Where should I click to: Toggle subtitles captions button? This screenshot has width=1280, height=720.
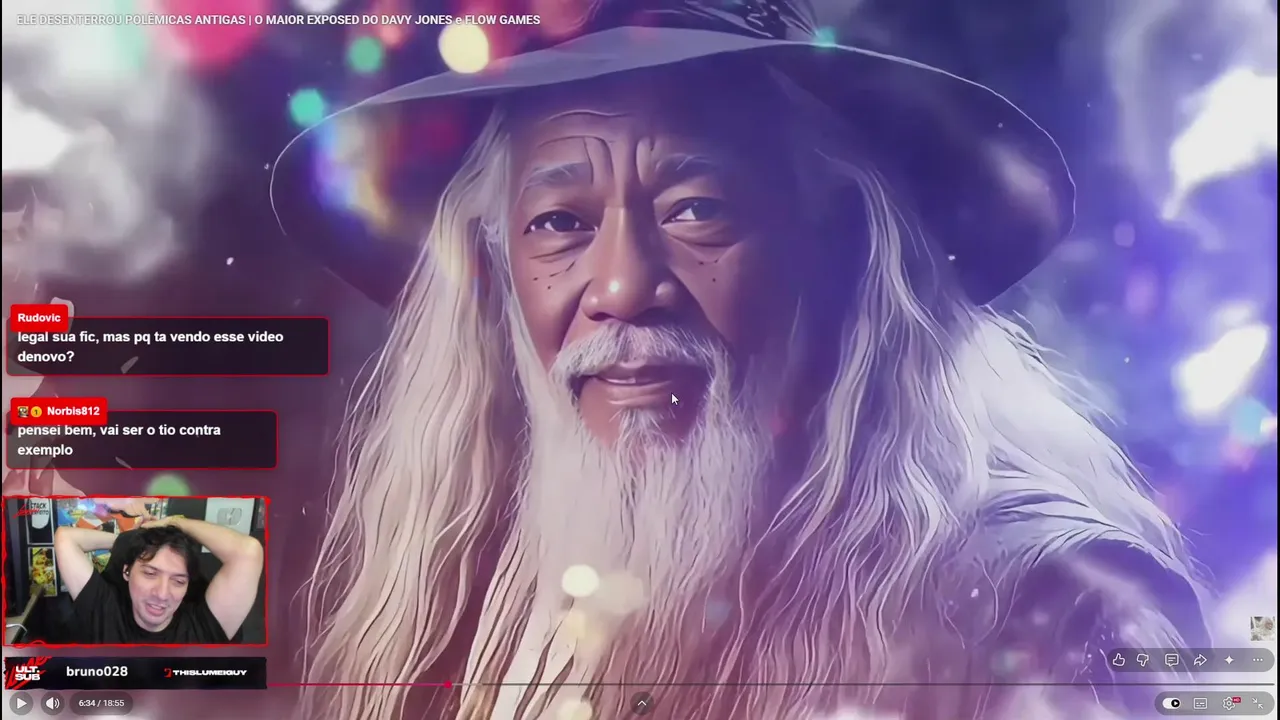1201,703
